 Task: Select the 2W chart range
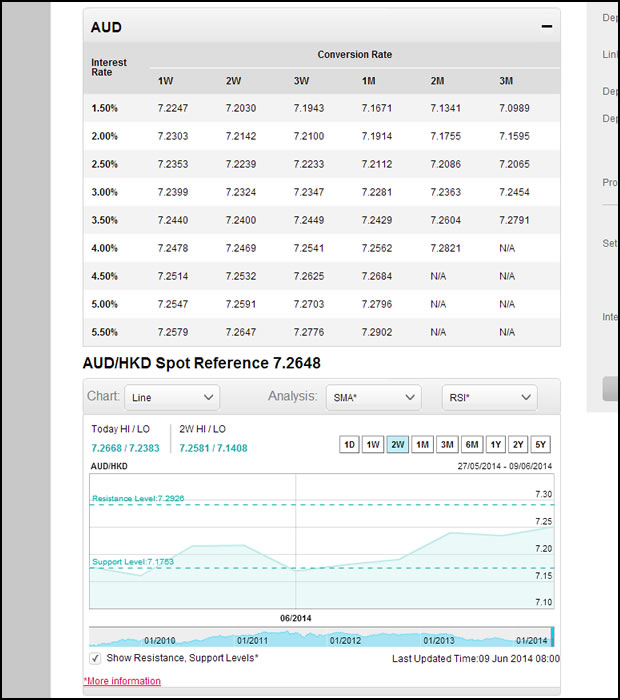(x=398, y=445)
